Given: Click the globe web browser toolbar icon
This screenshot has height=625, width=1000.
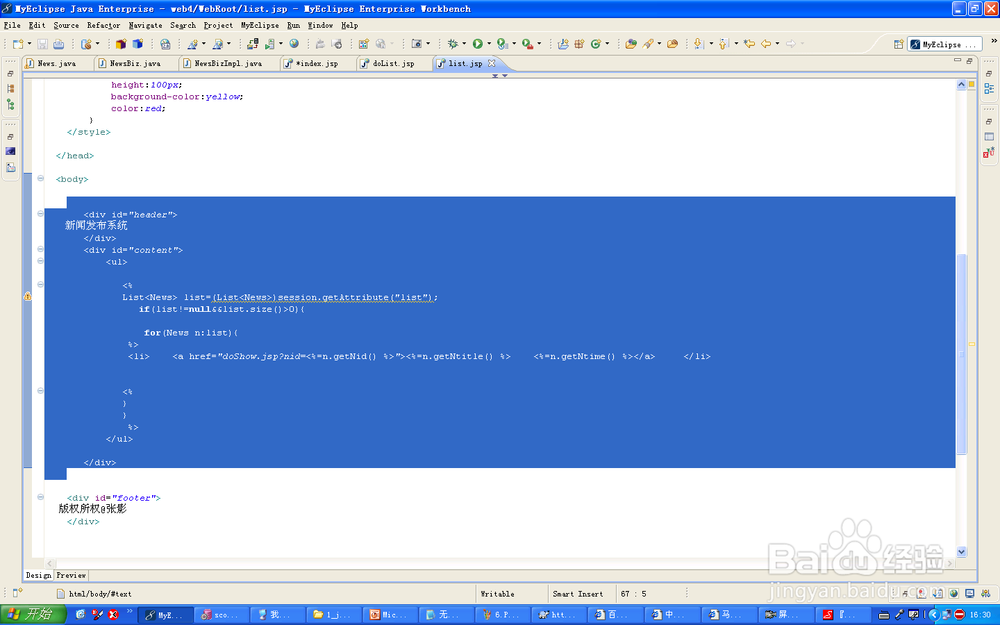Looking at the screenshot, I should pos(293,43).
